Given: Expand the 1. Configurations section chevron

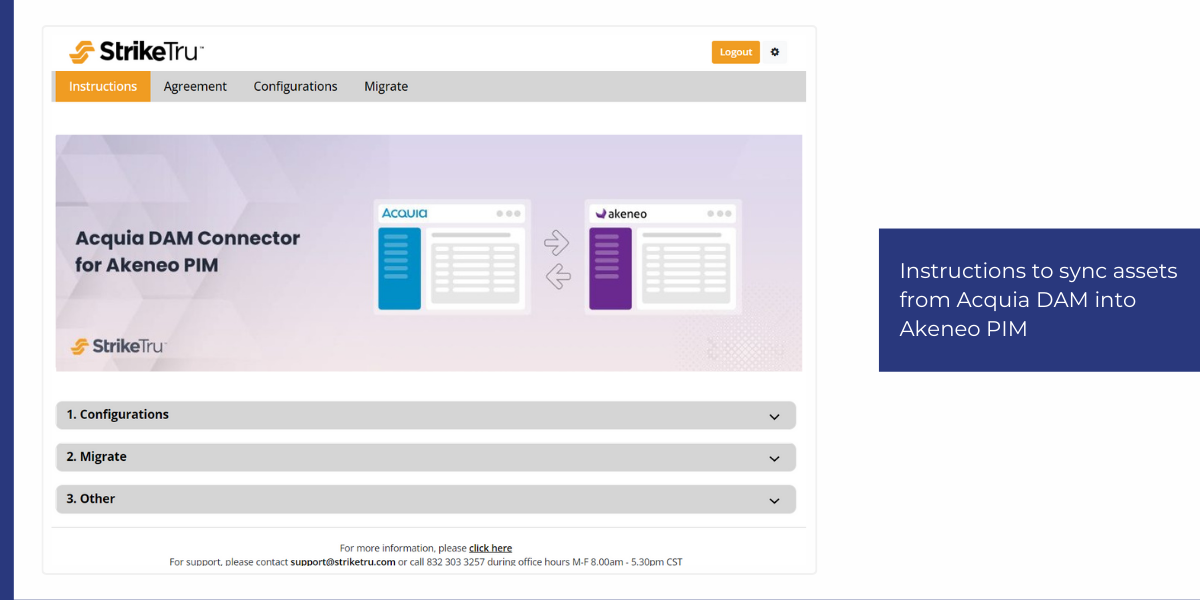Looking at the screenshot, I should tap(774, 416).
